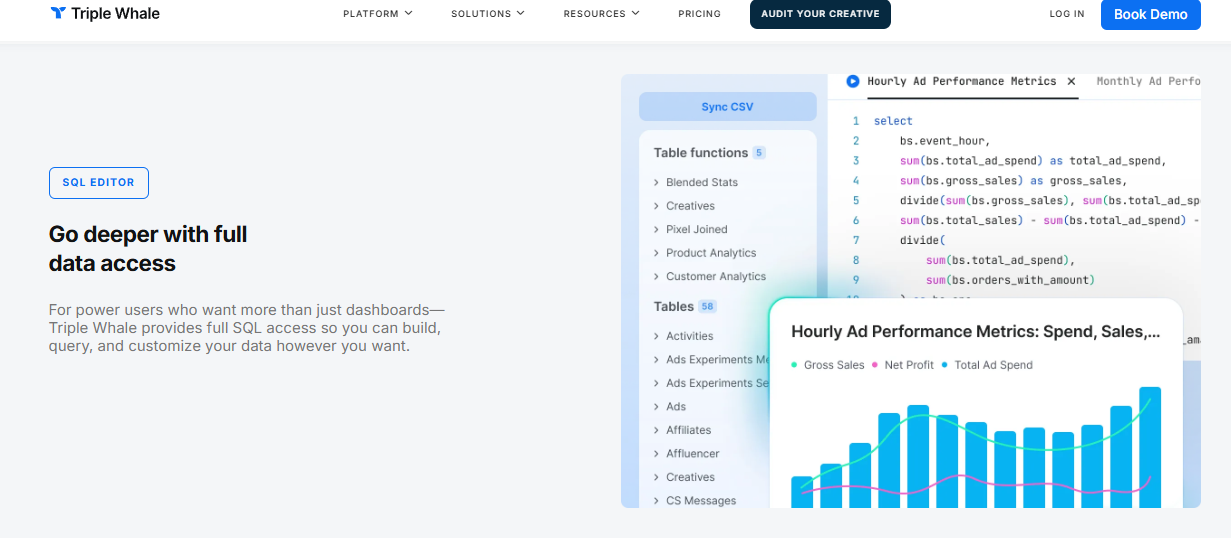Viewport: 1231px width, 538px height.
Task: Click the Log In link
Action: [1067, 14]
